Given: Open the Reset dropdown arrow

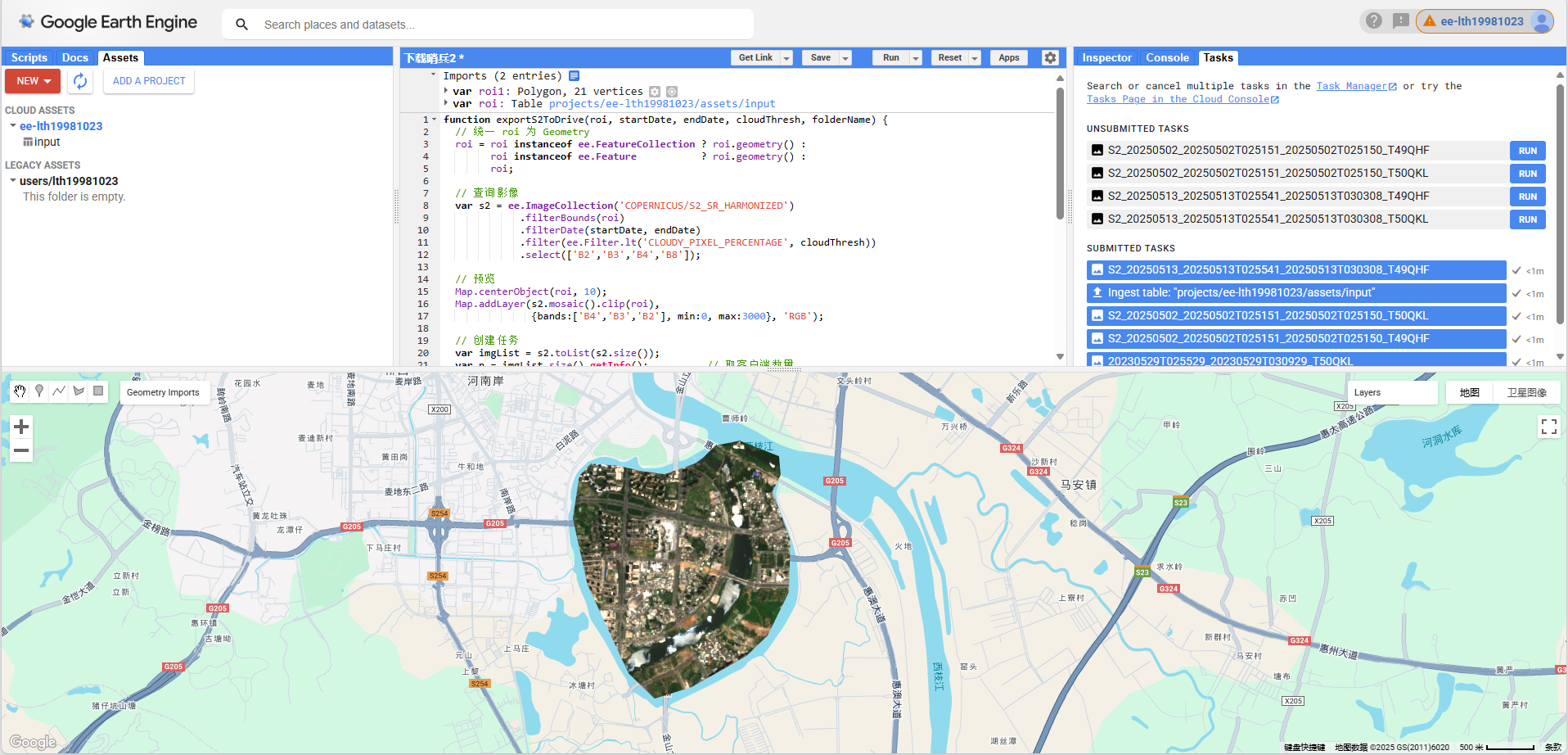Looking at the screenshot, I should pos(975,58).
